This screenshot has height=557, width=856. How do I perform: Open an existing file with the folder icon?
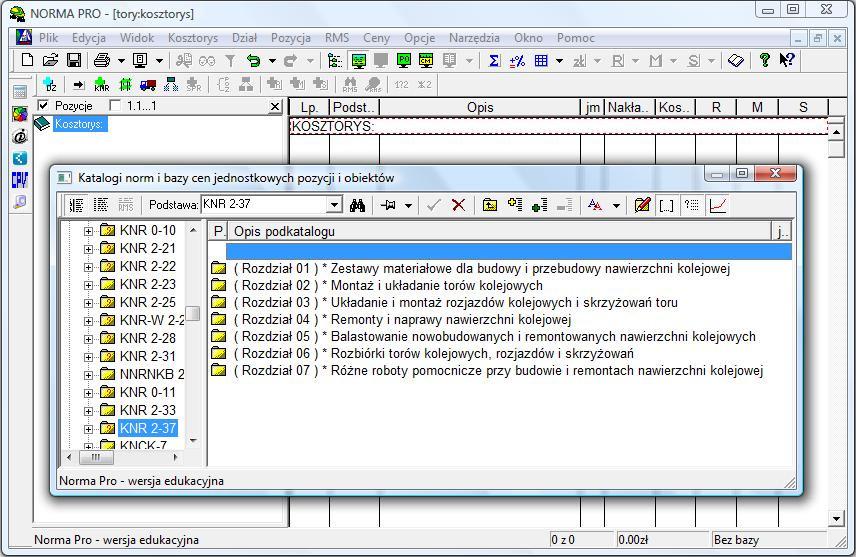click(x=50, y=60)
